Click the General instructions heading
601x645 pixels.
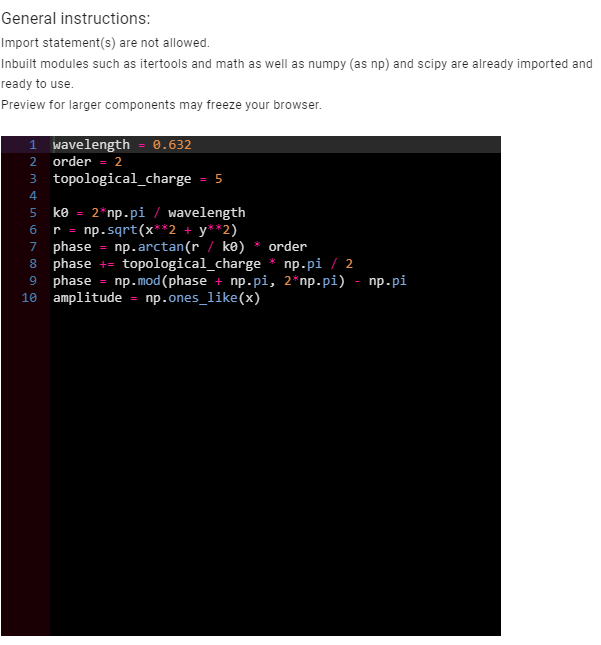pyautogui.click(x=76, y=19)
